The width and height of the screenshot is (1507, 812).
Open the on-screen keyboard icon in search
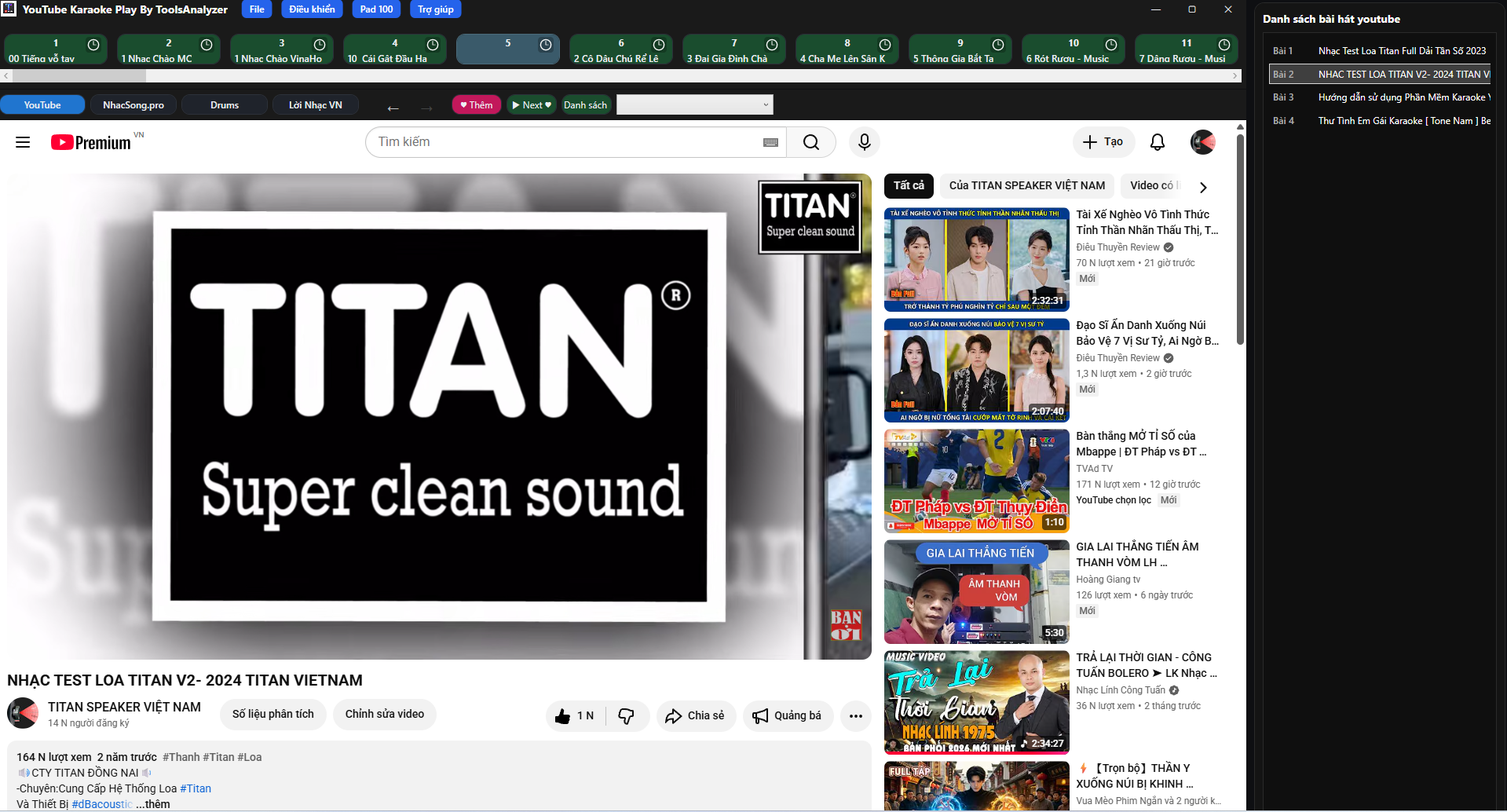pos(771,142)
